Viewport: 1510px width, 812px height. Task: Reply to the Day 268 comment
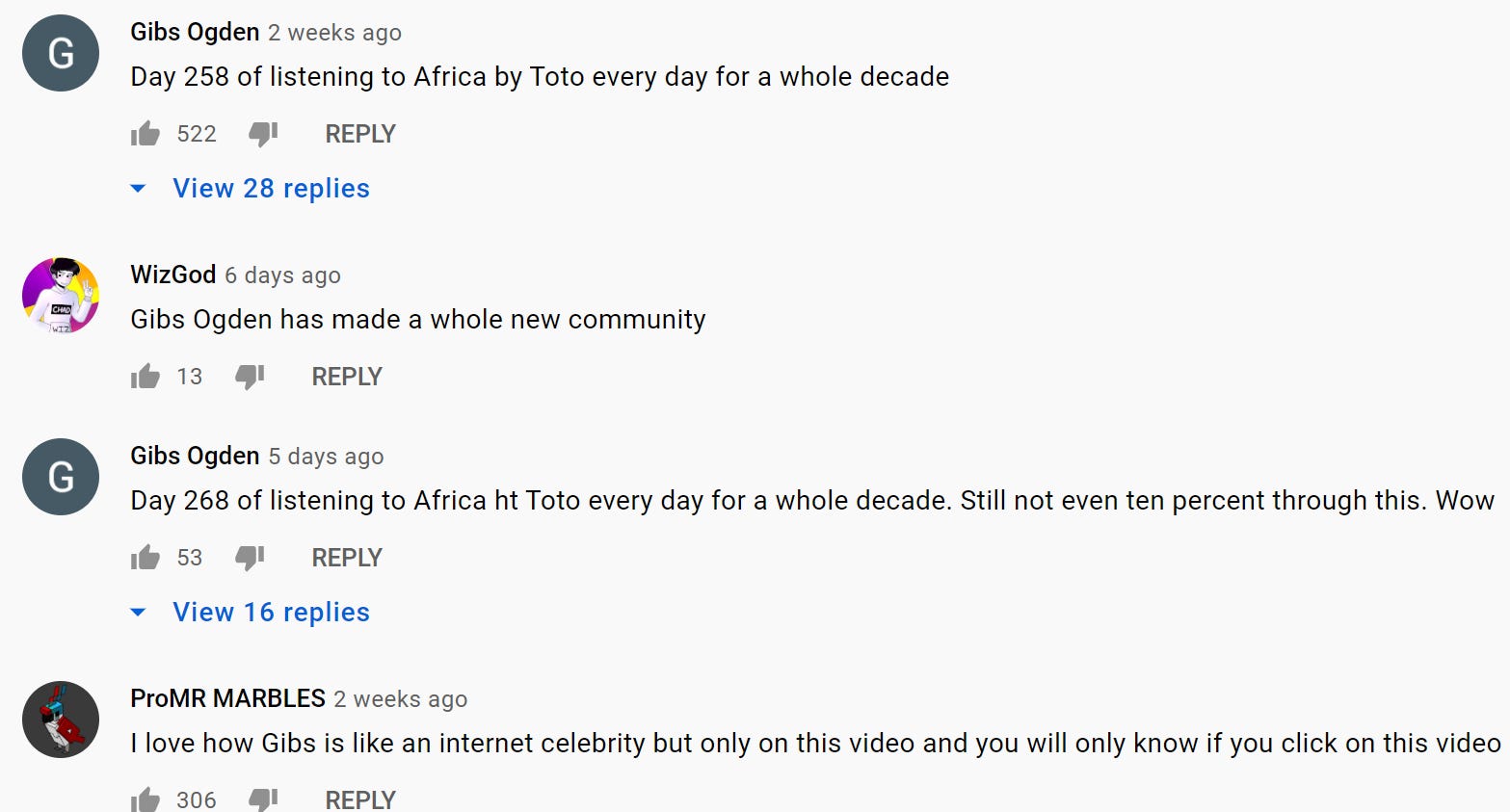(347, 558)
